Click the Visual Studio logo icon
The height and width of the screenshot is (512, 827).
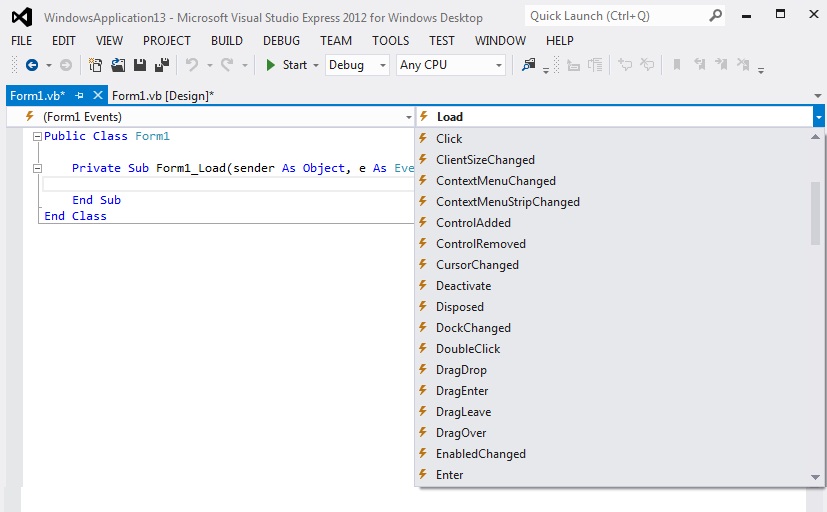pyautogui.click(x=22, y=17)
